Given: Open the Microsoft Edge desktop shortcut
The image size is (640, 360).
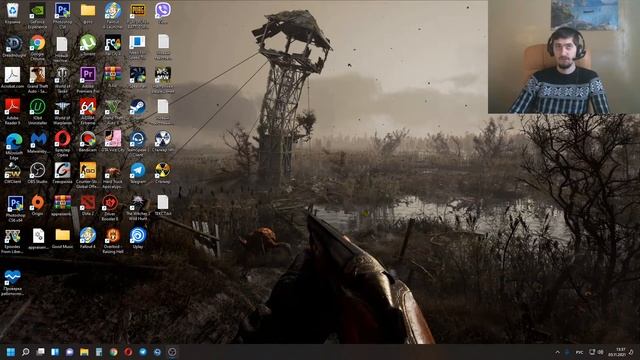Looking at the screenshot, I should 13,145.
